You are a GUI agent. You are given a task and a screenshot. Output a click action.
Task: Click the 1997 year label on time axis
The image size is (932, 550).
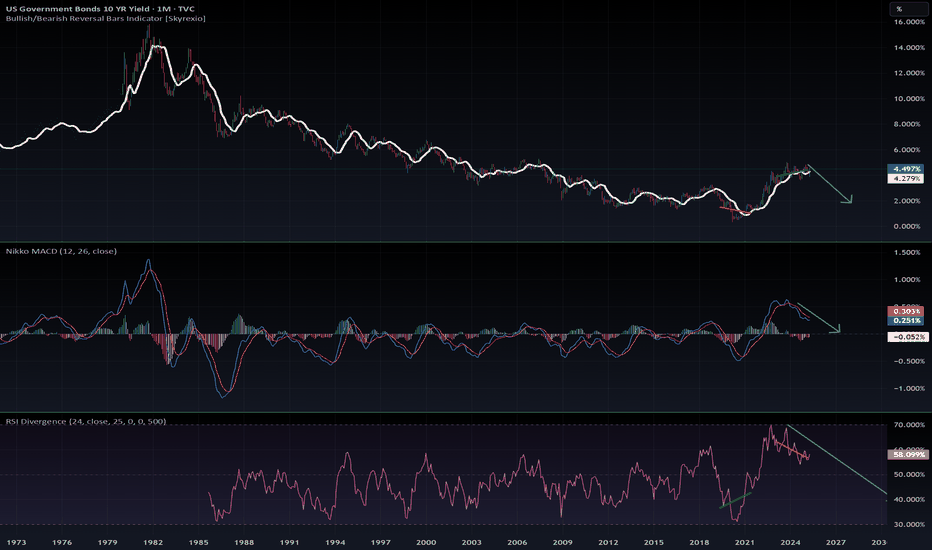click(x=380, y=542)
